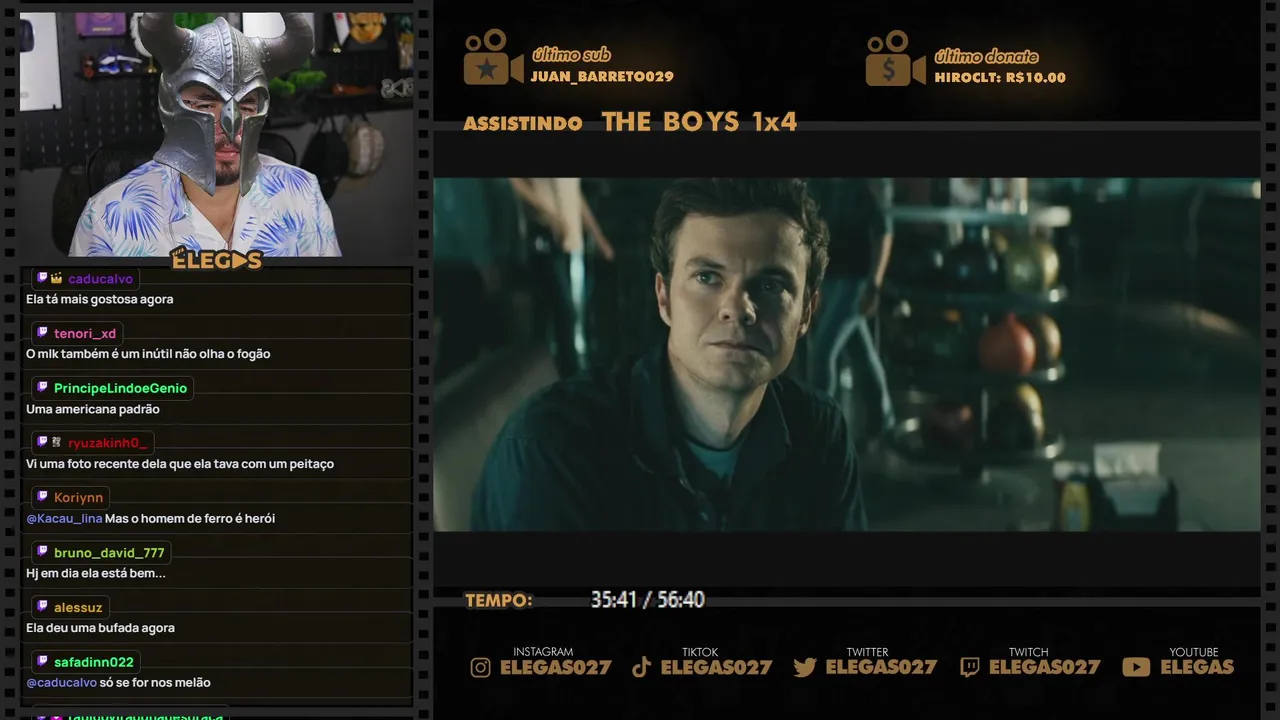Click the streamer webcam feed
This screenshot has height=720, width=1280.
point(216,134)
